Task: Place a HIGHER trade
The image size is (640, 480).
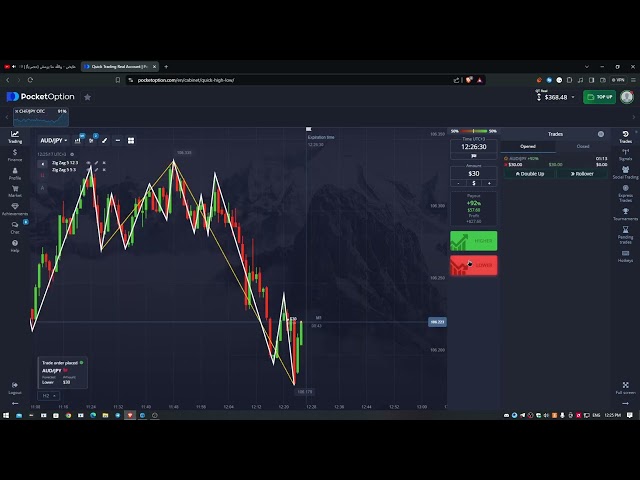Action: tap(473, 241)
